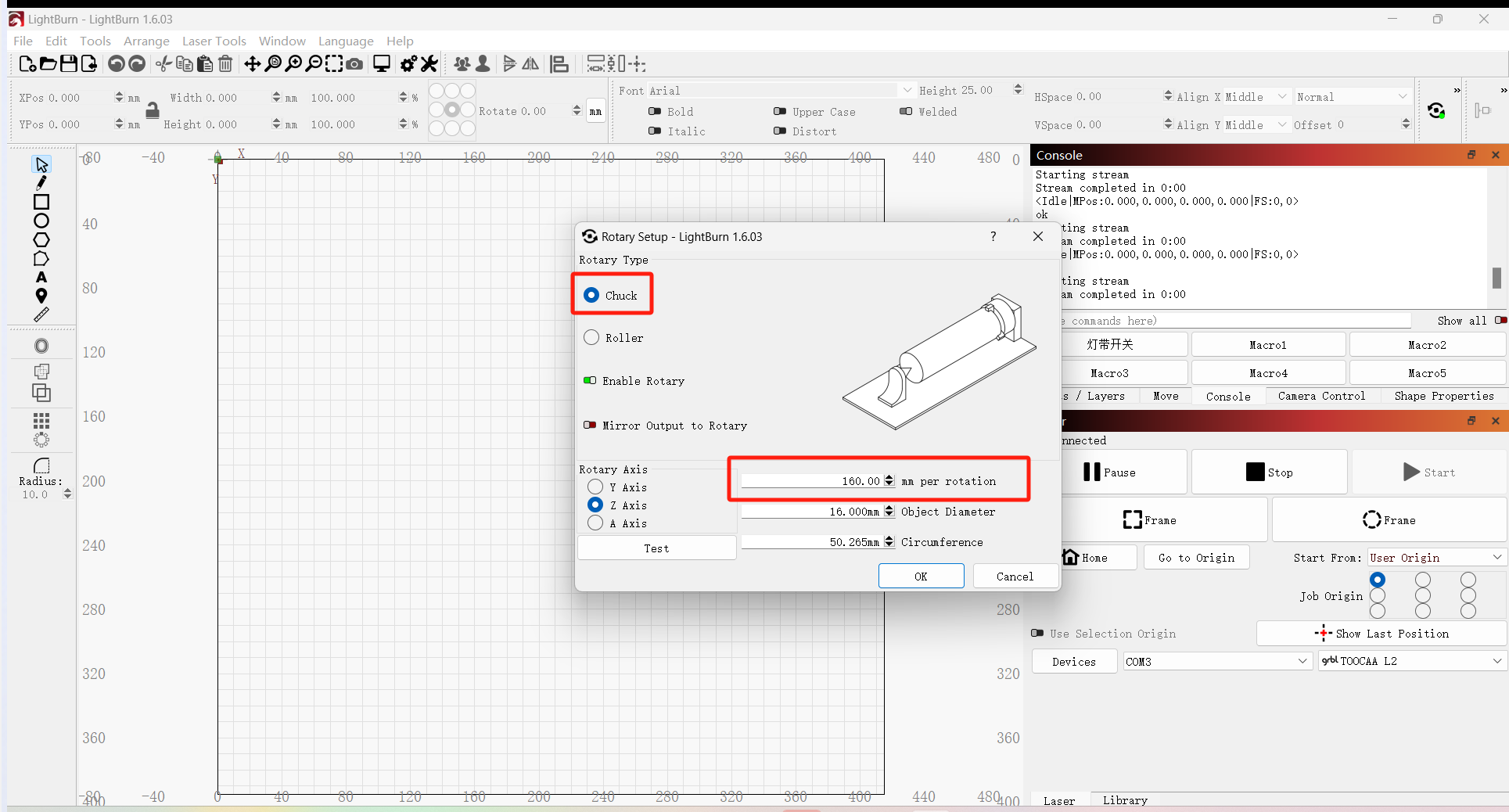The width and height of the screenshot is (1509, 812).
Task: Open the TOOCAA L2 device dropdown
Action: 1412,661
